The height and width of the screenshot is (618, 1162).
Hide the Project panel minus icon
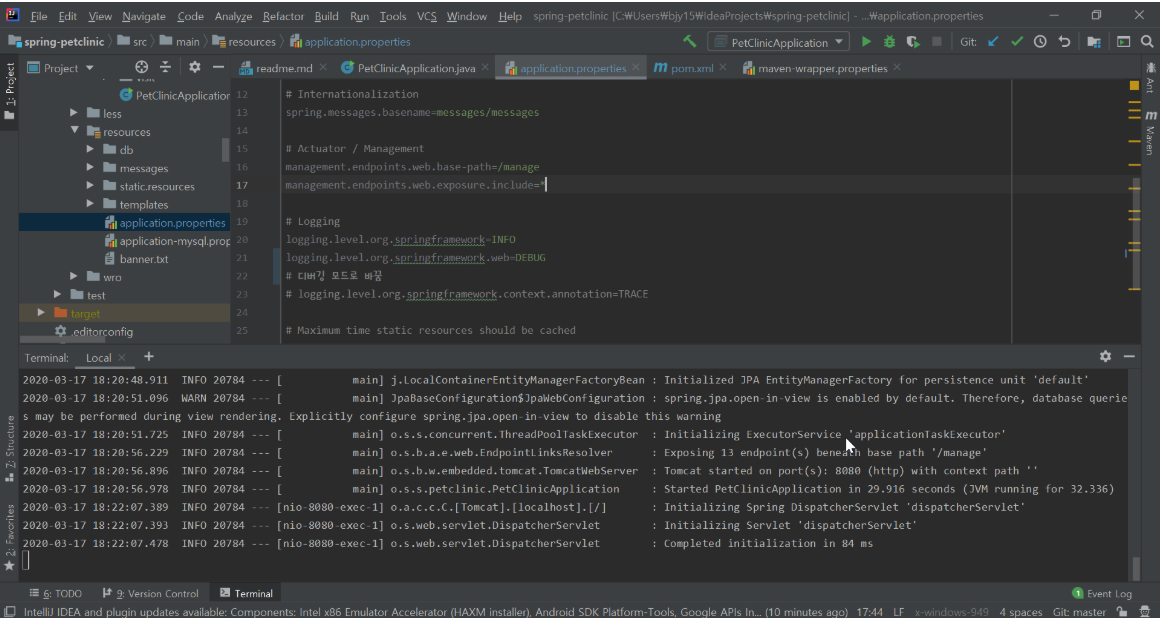click(x=218, y=67)
